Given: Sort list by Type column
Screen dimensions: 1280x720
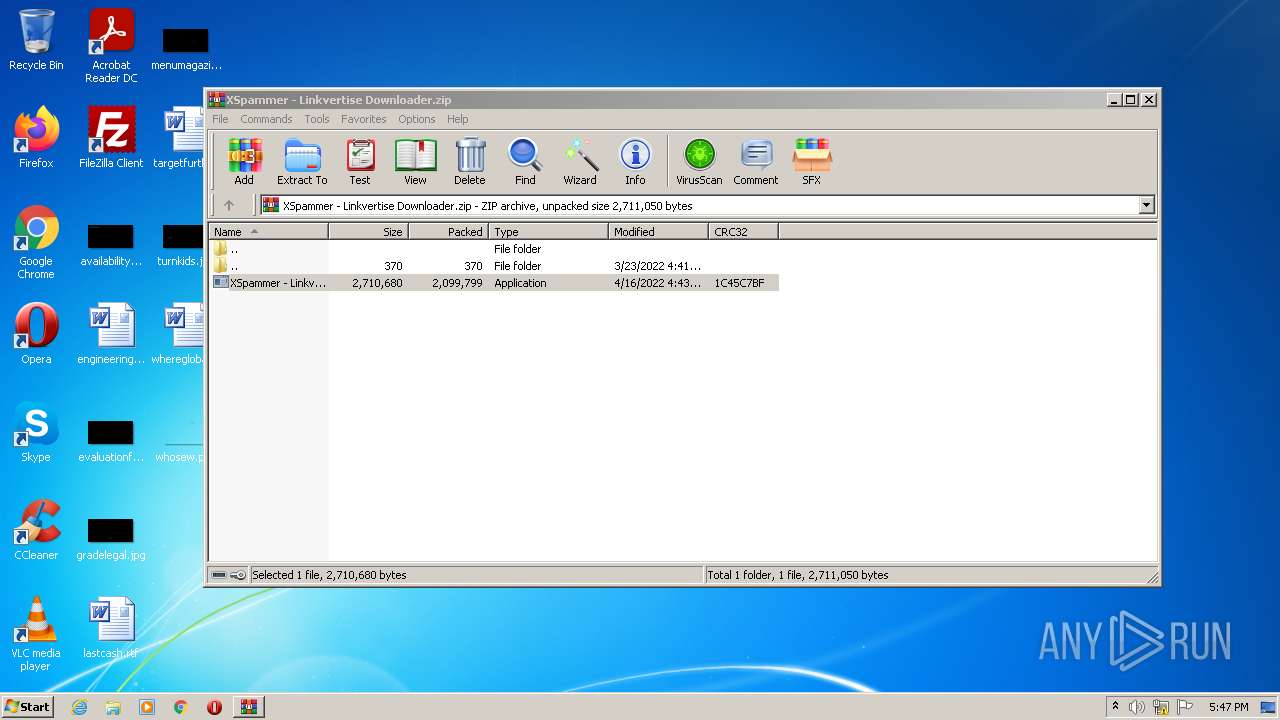Looking at the screenshot, I should pos(548,231).
